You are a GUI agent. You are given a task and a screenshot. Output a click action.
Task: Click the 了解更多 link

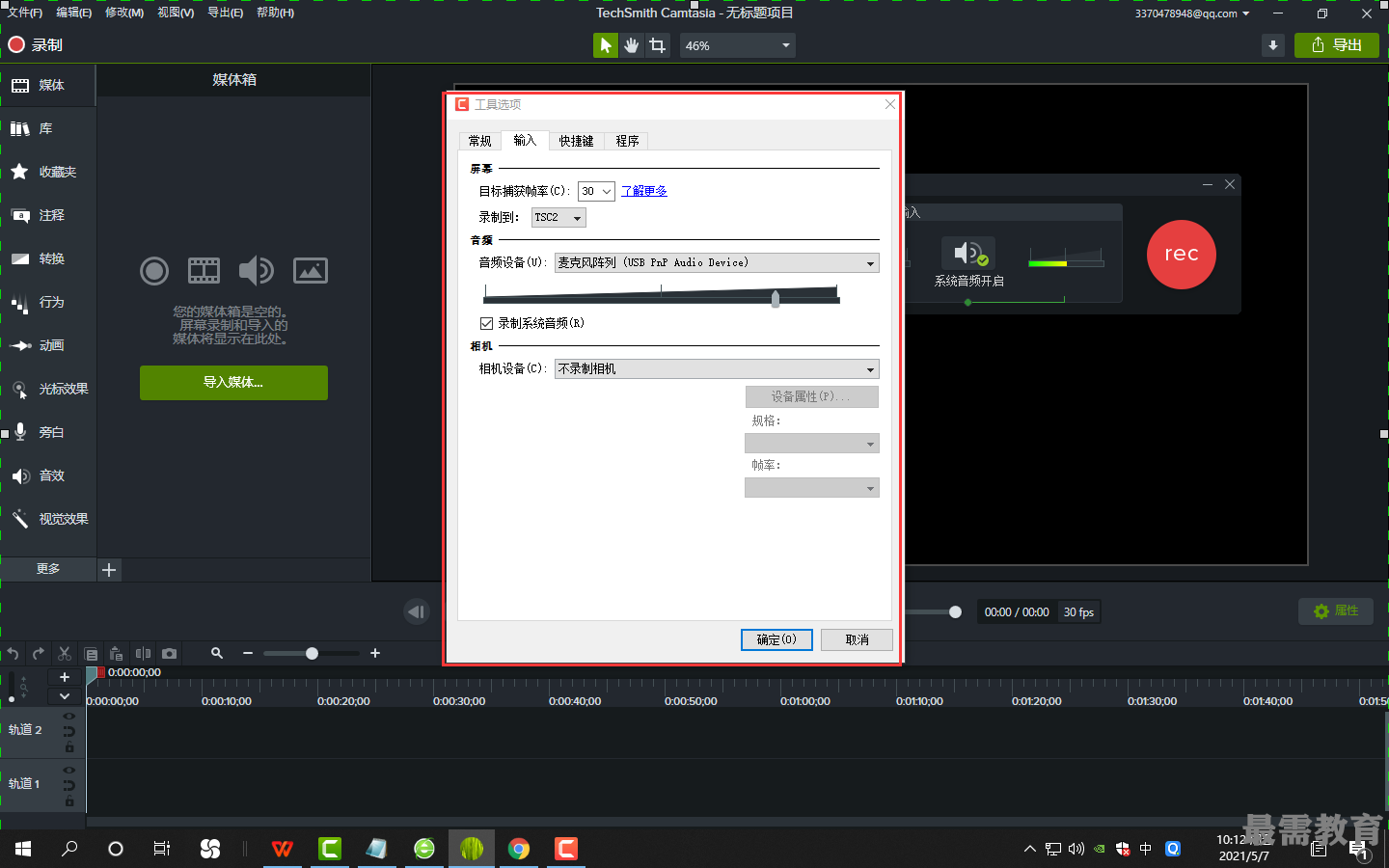click(x=644, y=191)
